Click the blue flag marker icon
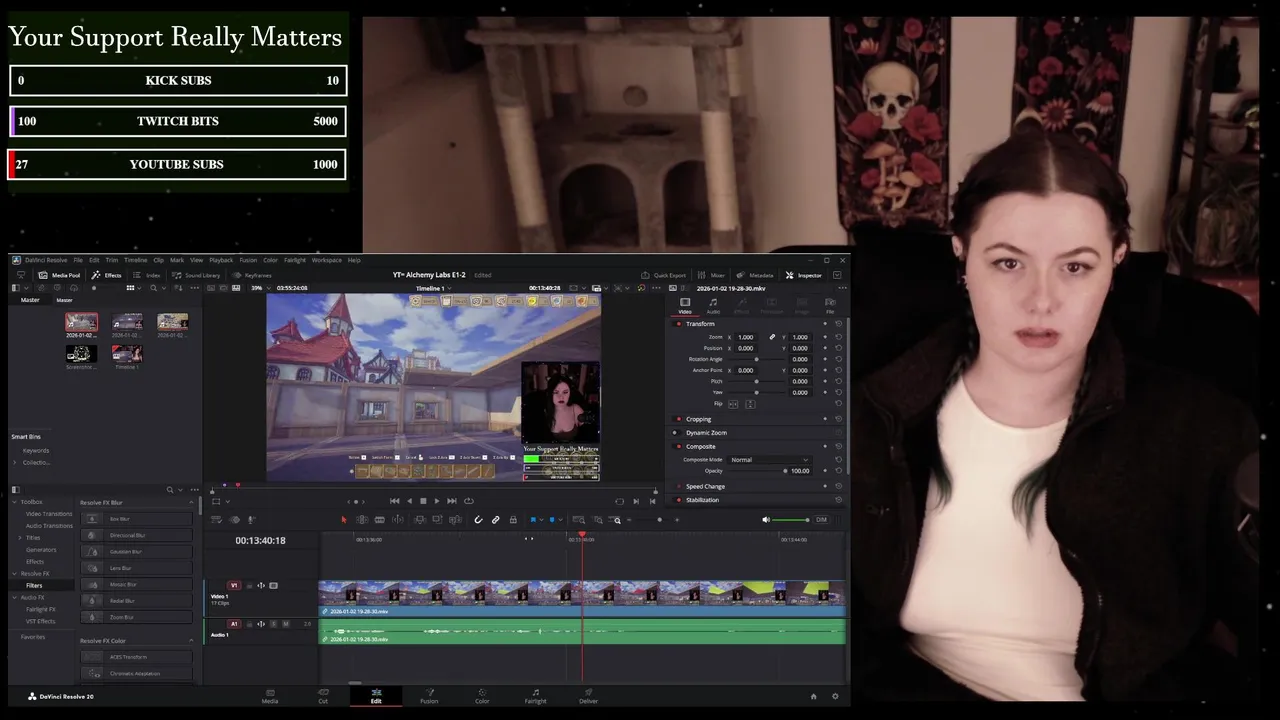Screen dimensions: 1280x720 click(533, 520)
